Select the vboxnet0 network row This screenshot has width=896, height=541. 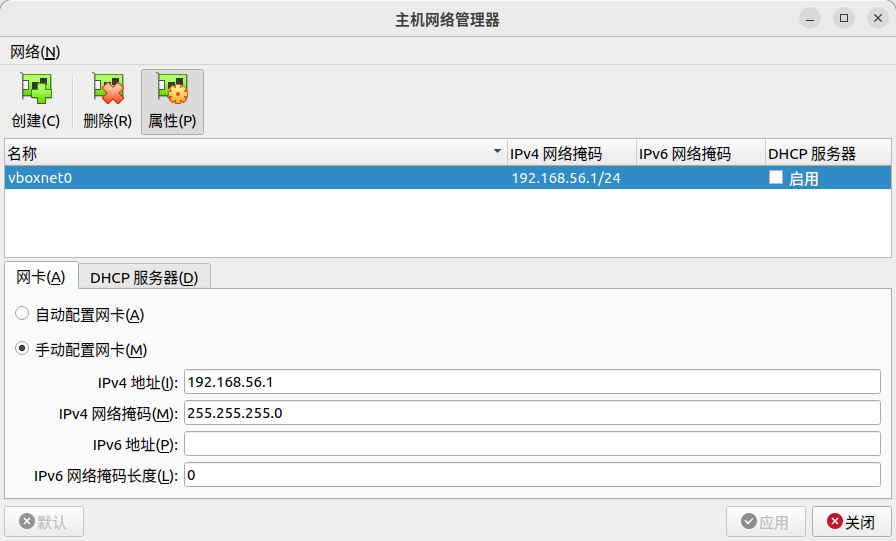[x=250, y=178]
